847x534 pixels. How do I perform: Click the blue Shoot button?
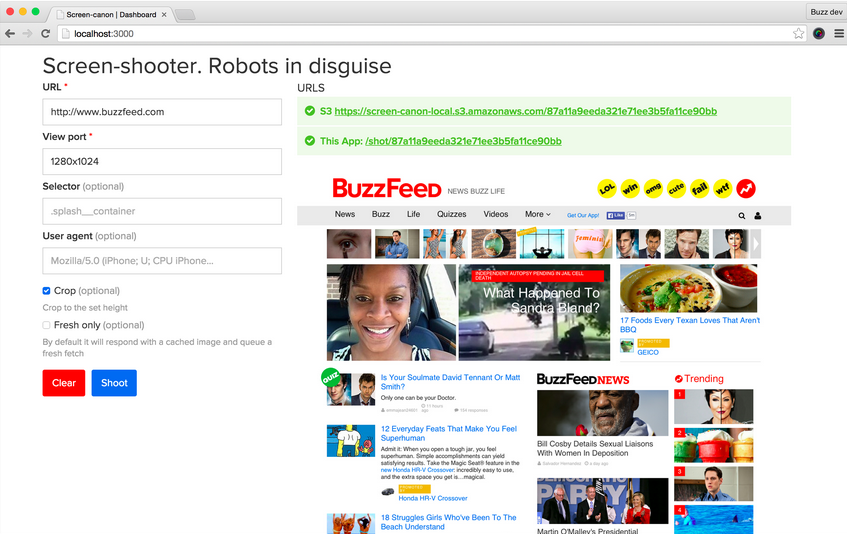pyautogui.click(x=114, y=383)
